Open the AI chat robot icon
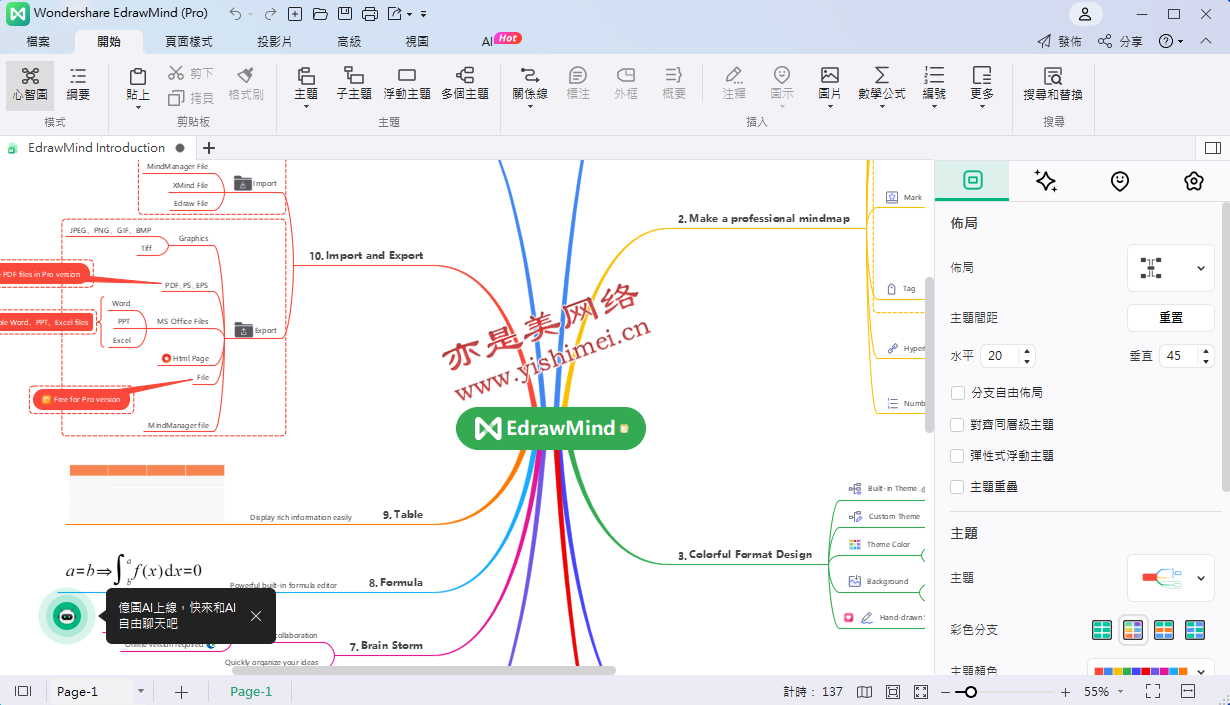The height and width of the screenshot is (705, 1230). tap(67, 617)
